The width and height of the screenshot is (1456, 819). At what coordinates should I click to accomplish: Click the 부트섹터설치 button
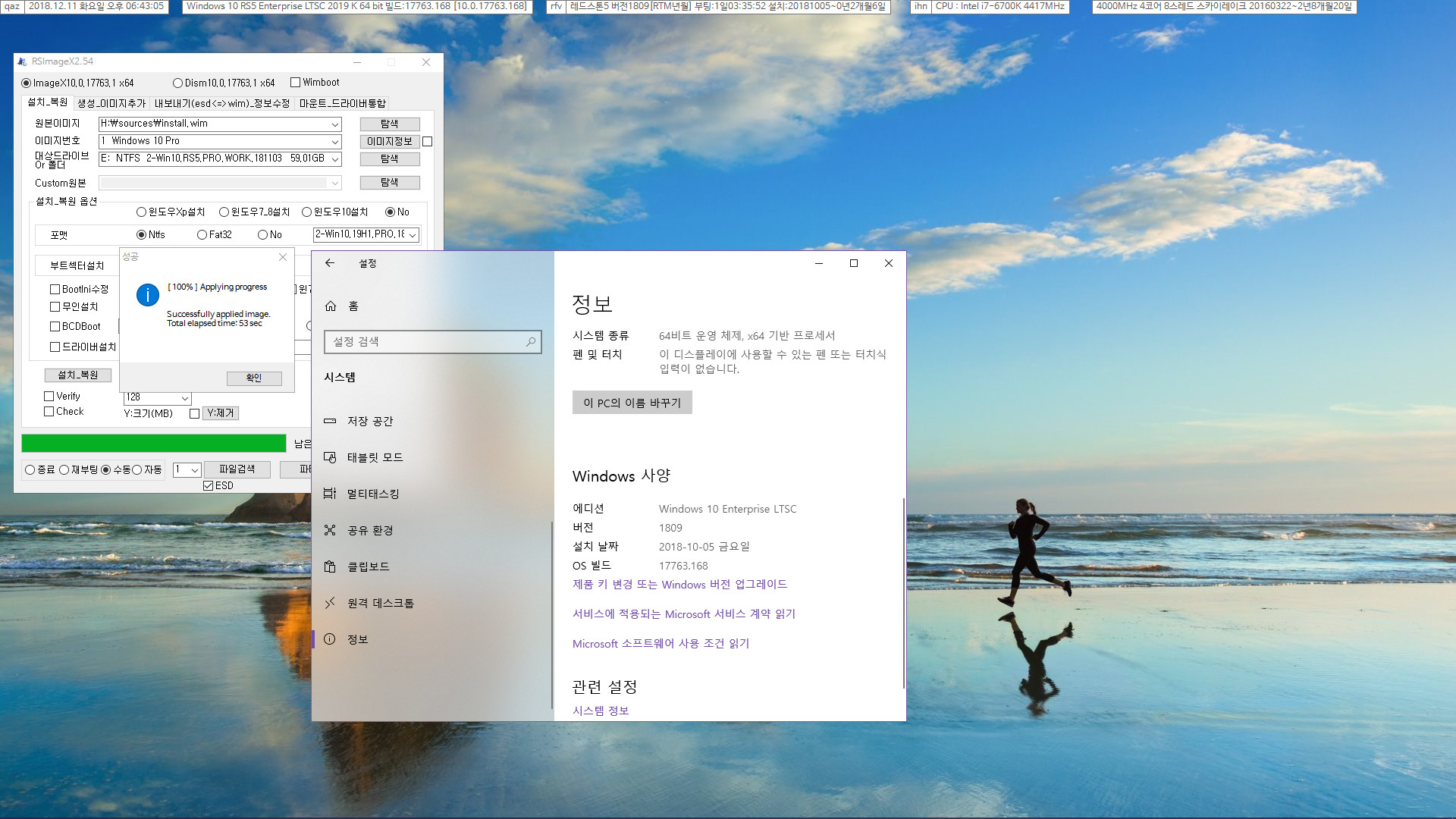[77, 266]
